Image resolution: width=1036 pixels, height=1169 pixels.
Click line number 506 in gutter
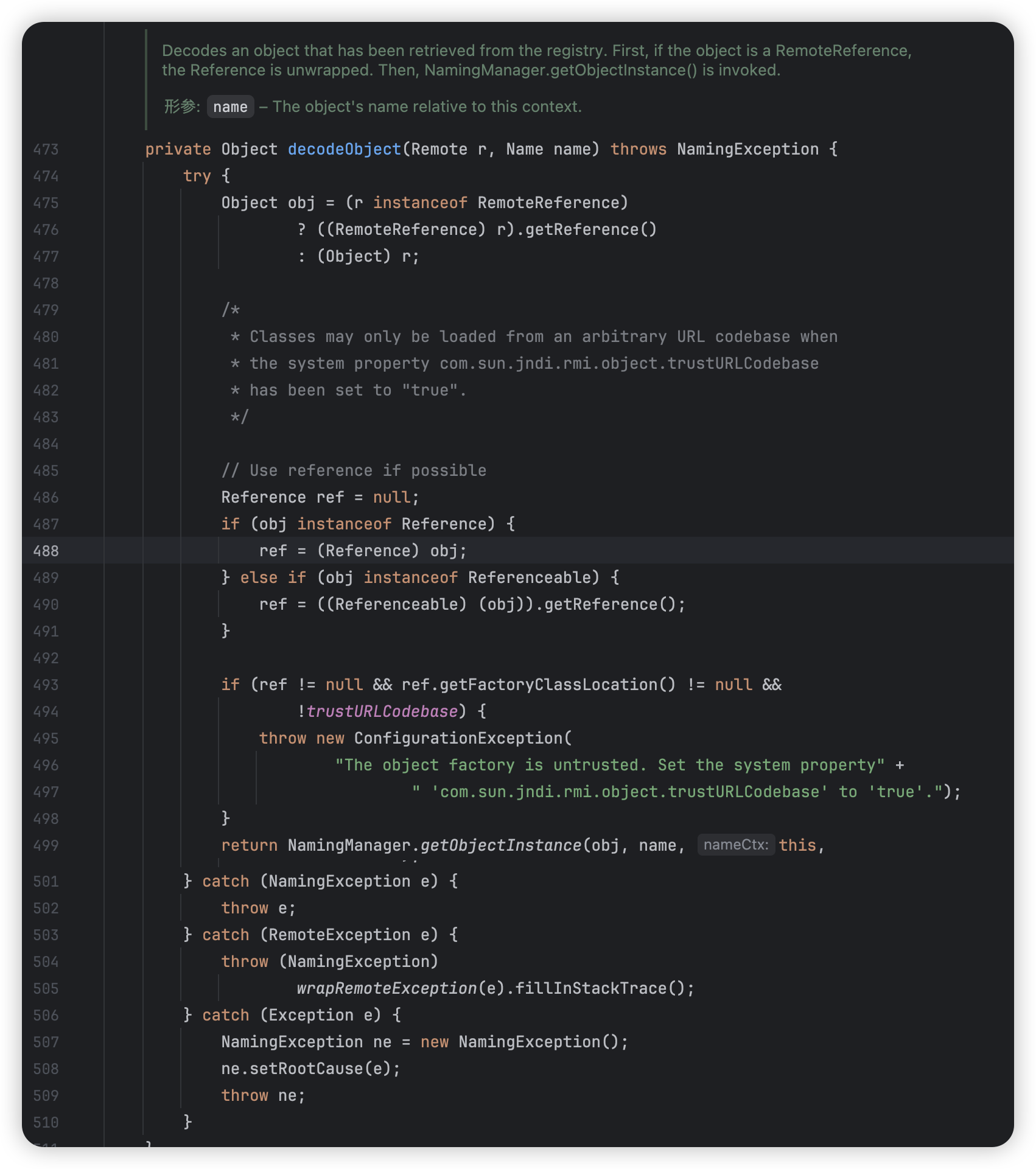(x=46, y=1016)
